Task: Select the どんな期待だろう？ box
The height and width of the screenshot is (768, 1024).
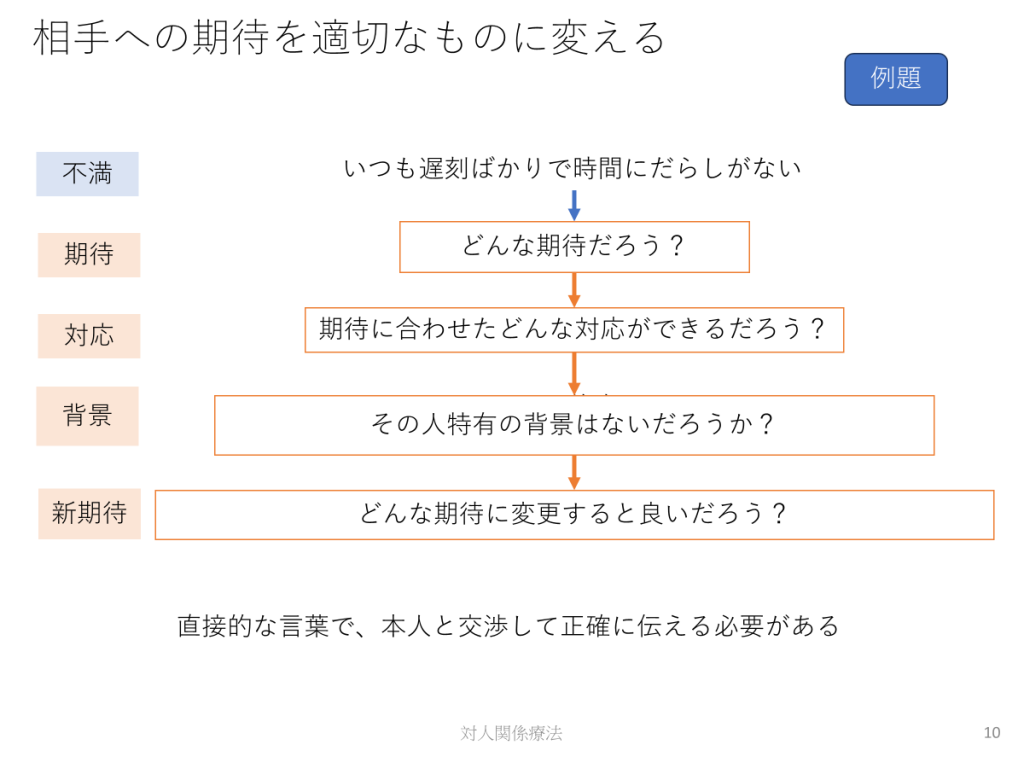Action: tap(574, 247)
